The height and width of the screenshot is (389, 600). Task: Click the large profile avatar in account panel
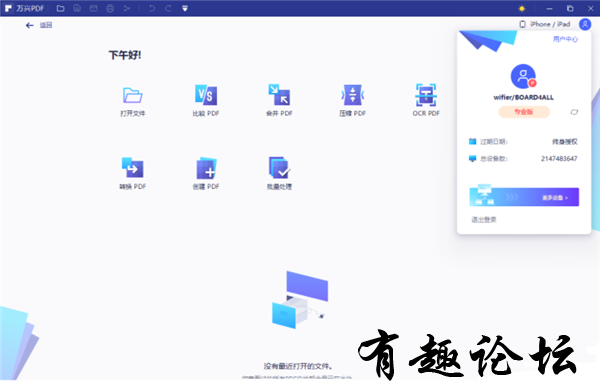[x=523, y=76]
